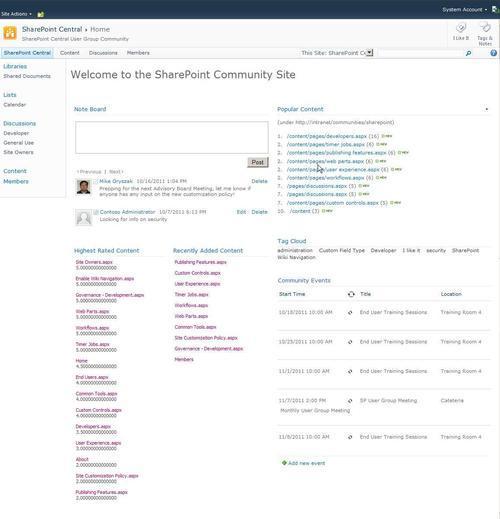
Task: Open the Site Actions menu
Action: click(16, 14)
